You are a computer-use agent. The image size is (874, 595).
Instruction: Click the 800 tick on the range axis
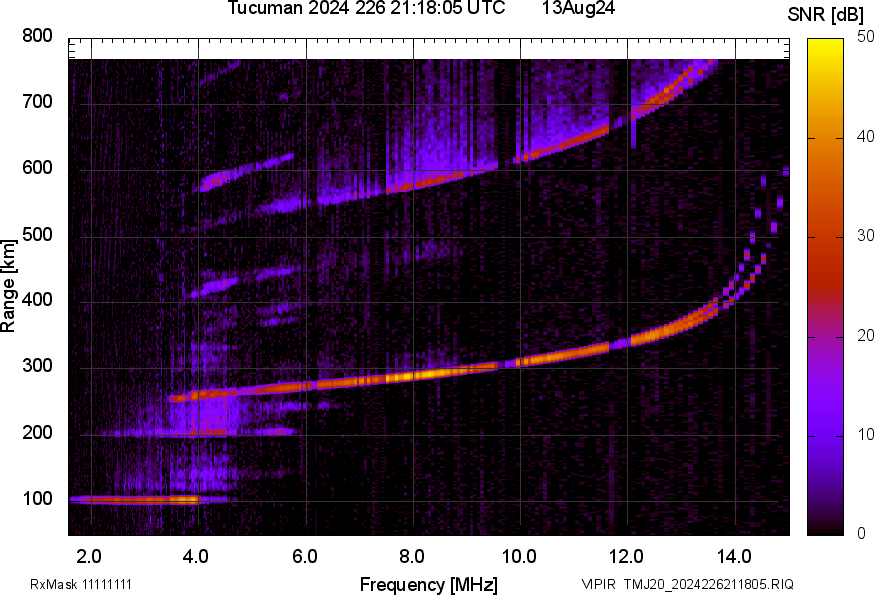point(37,37)
